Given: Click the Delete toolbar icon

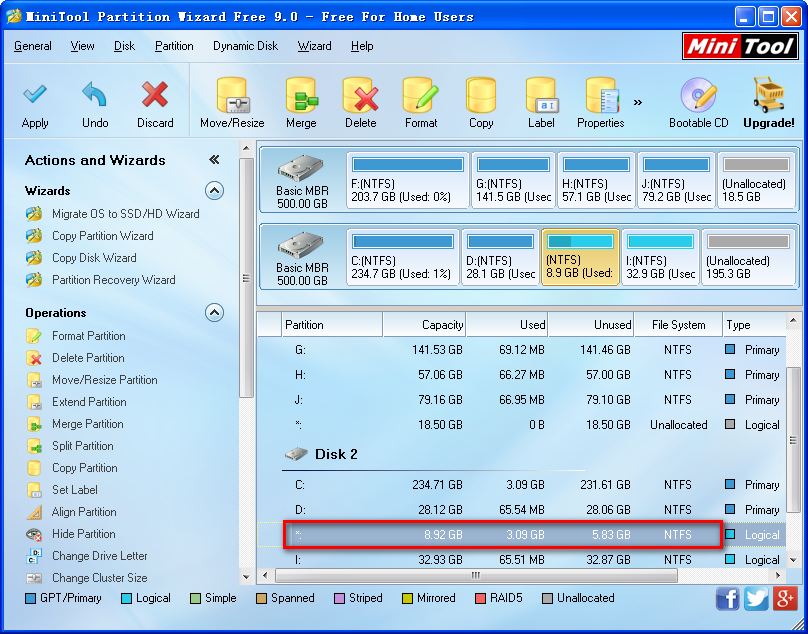Looking at the screenshot, I should pyautogui.click(x=361, y=95).
